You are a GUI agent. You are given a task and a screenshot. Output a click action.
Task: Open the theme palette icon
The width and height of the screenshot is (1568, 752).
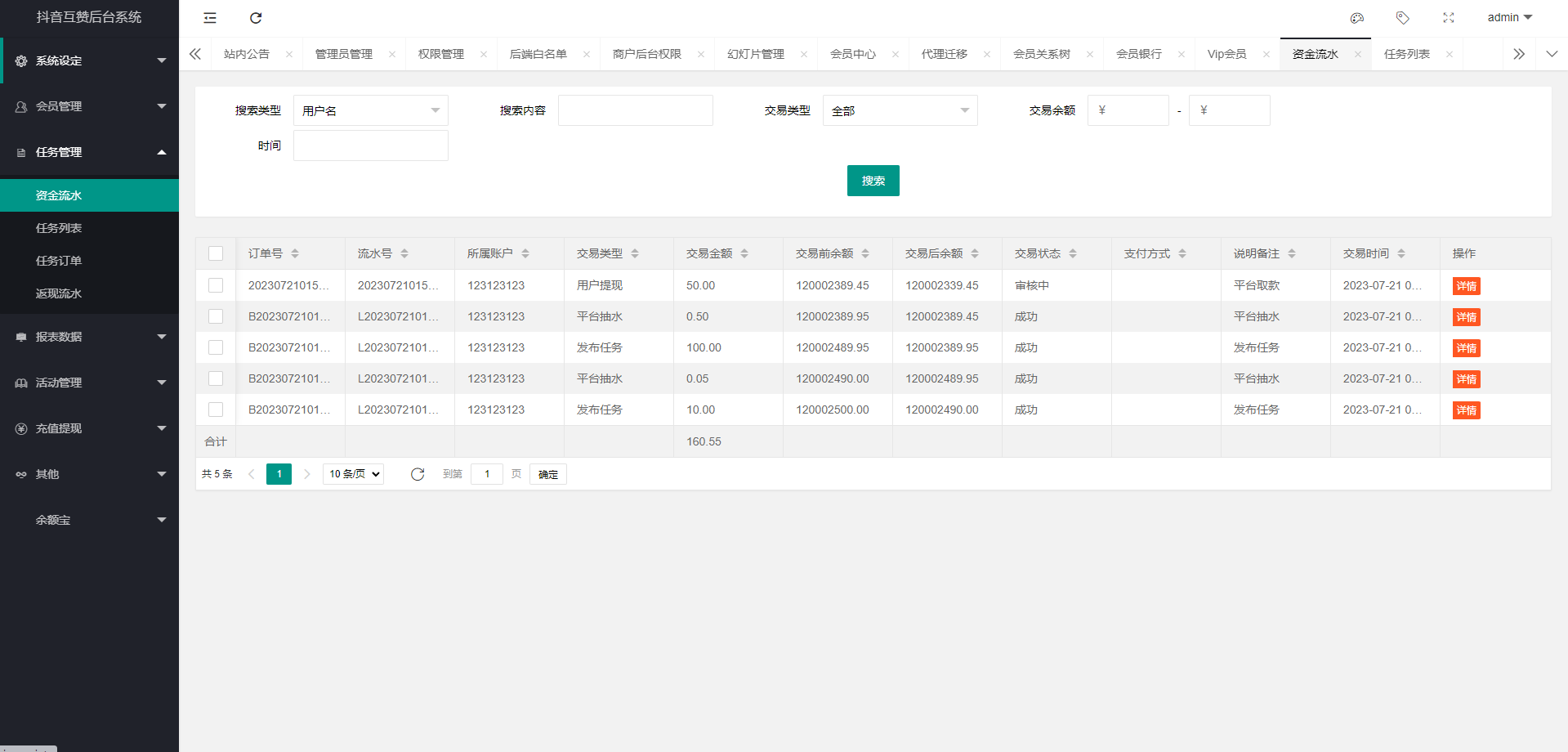(1357, 18)
